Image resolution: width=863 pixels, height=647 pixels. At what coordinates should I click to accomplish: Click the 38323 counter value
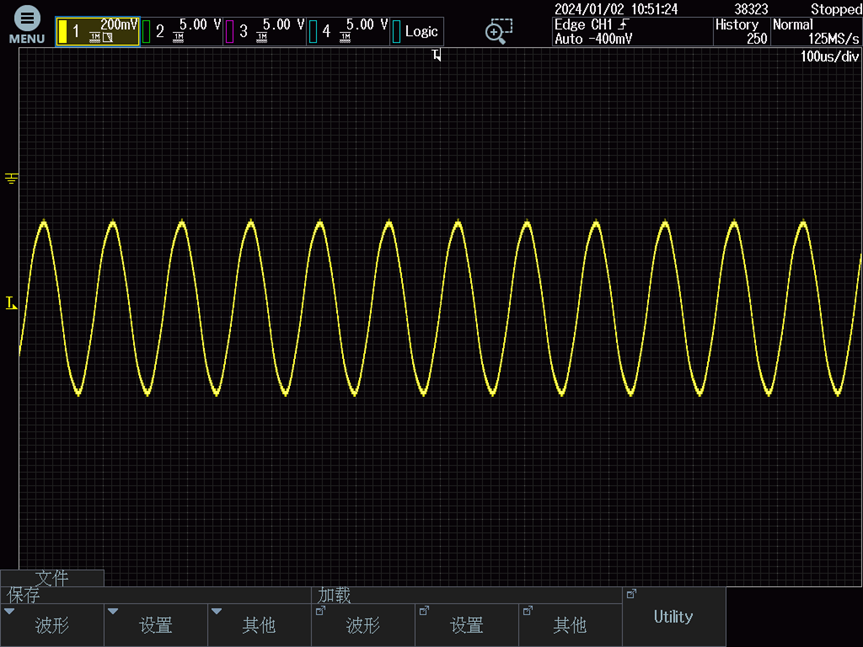751,9
